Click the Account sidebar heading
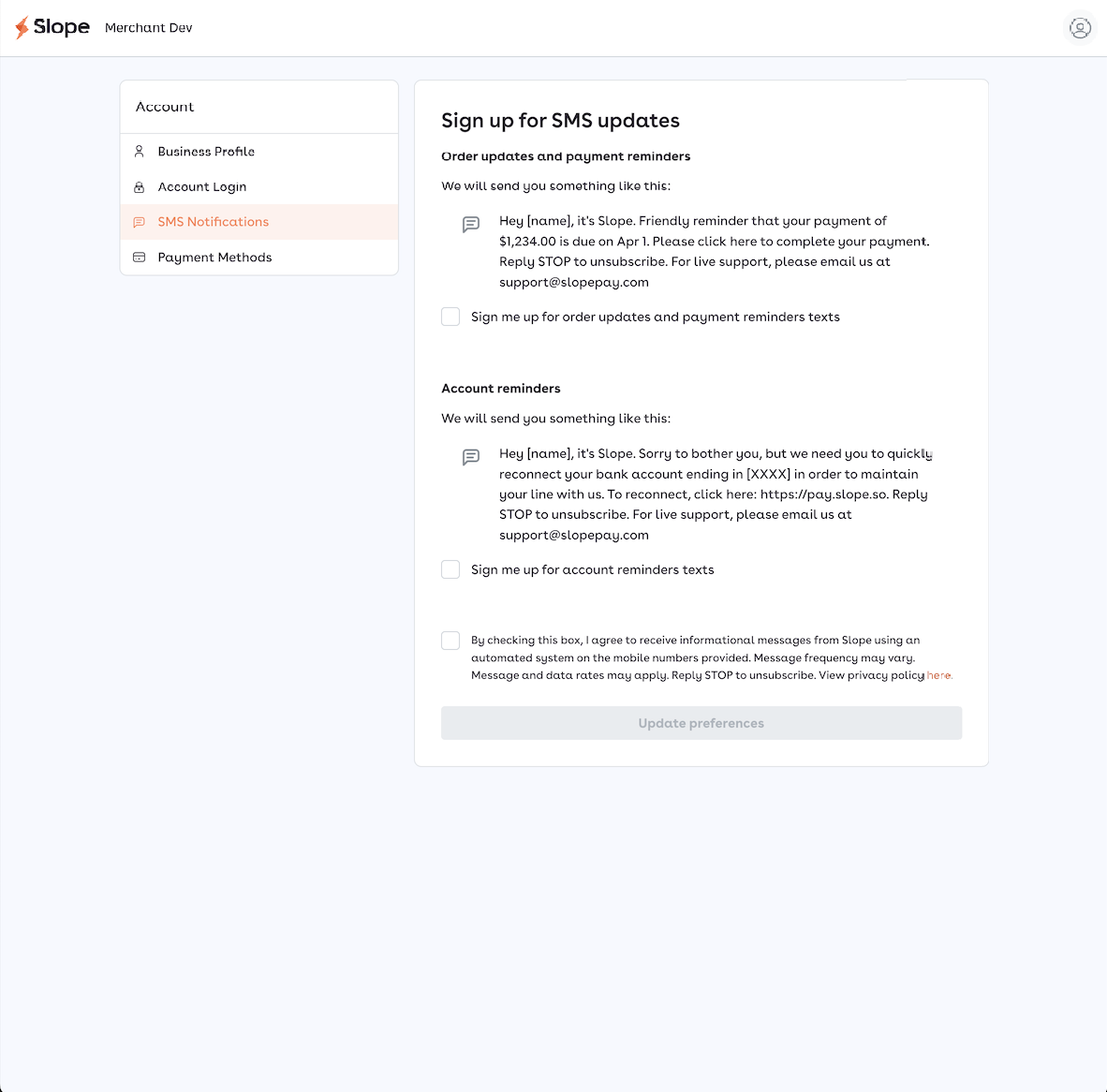The width and height of the screenshot is (1107, 1092). (x=165, y=107)
